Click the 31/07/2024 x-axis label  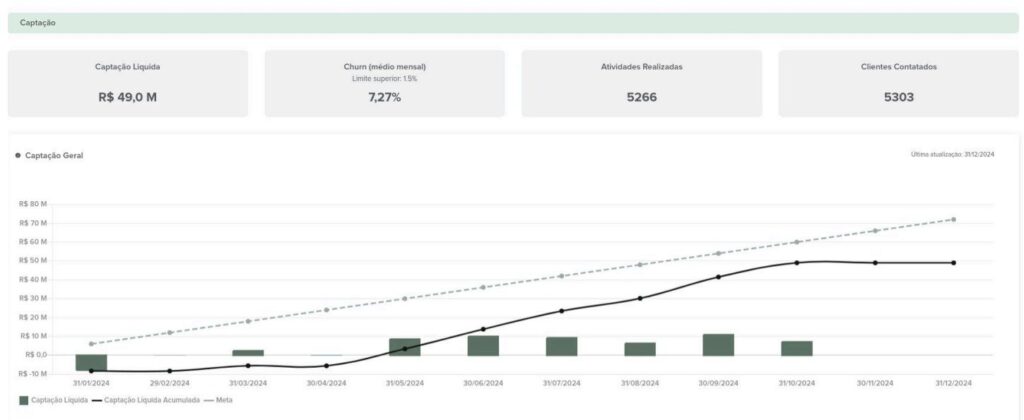(562, 383)
